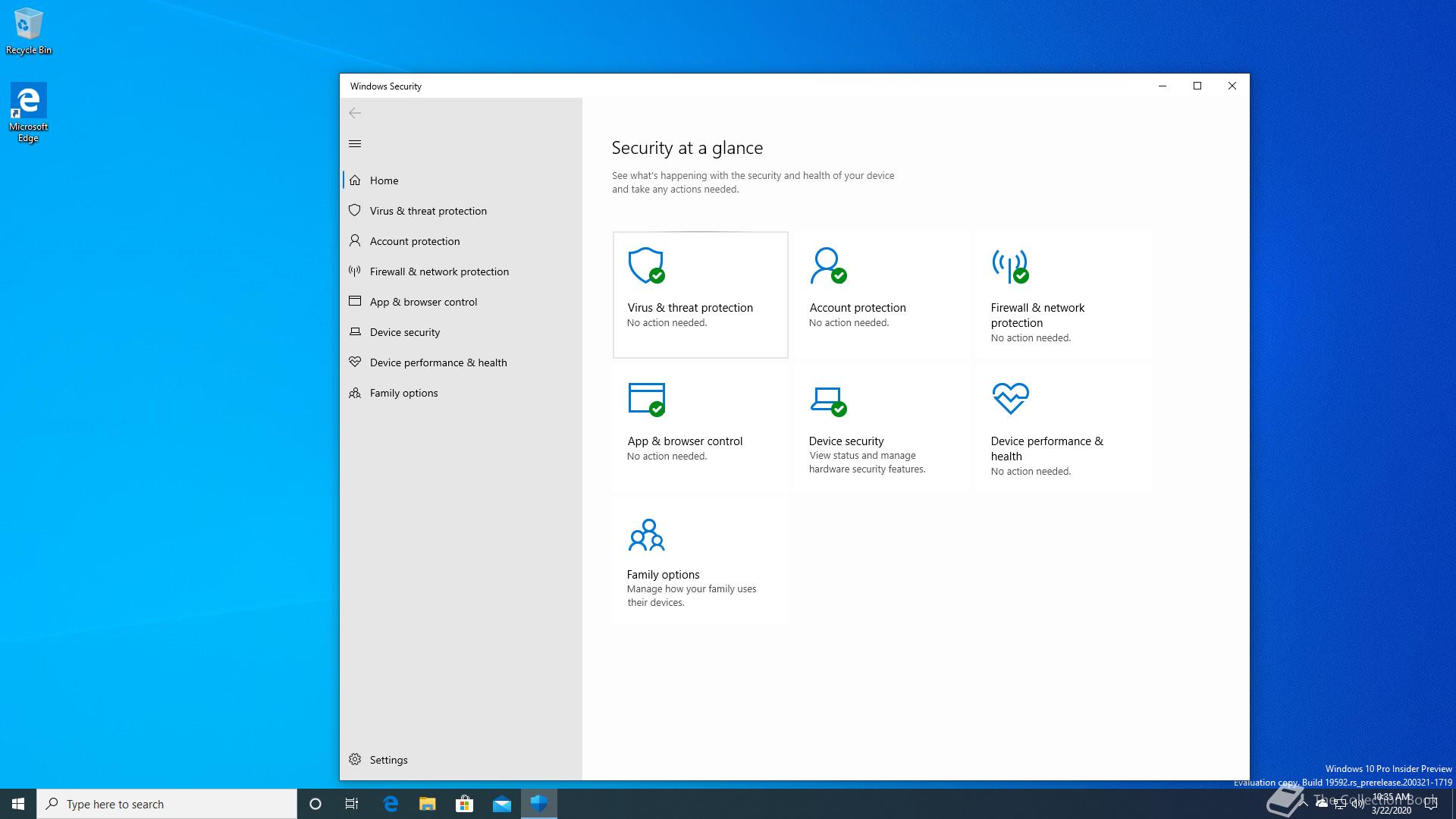Open the Windows Start menu
1456x819 pixels.
coord(18,804)
